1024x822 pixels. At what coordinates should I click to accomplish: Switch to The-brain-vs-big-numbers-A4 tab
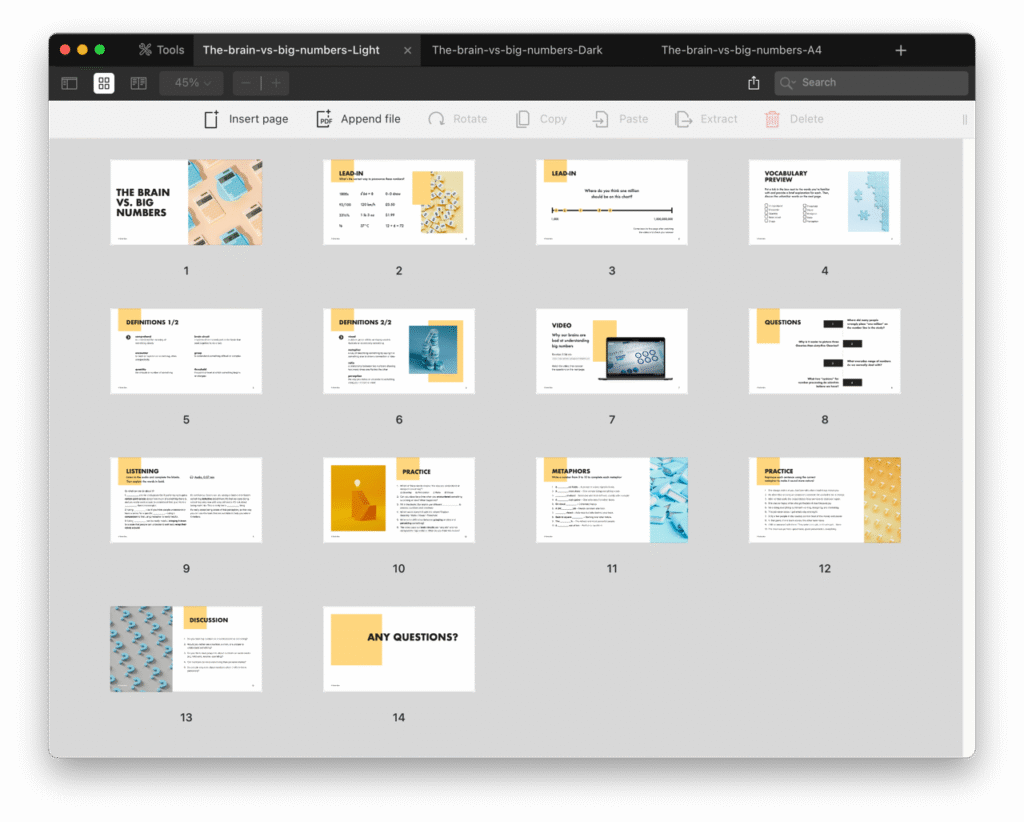click(x=741, y=50)
